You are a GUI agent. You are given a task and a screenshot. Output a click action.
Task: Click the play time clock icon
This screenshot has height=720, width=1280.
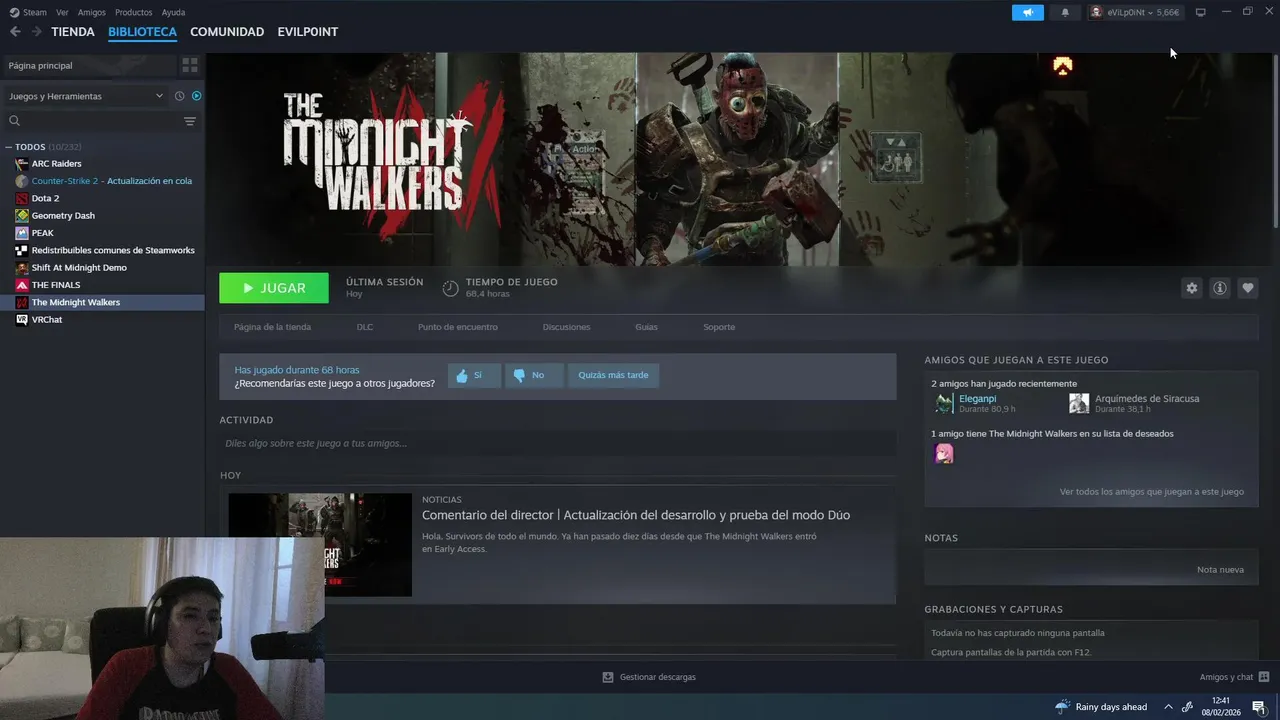click(451, 288)
